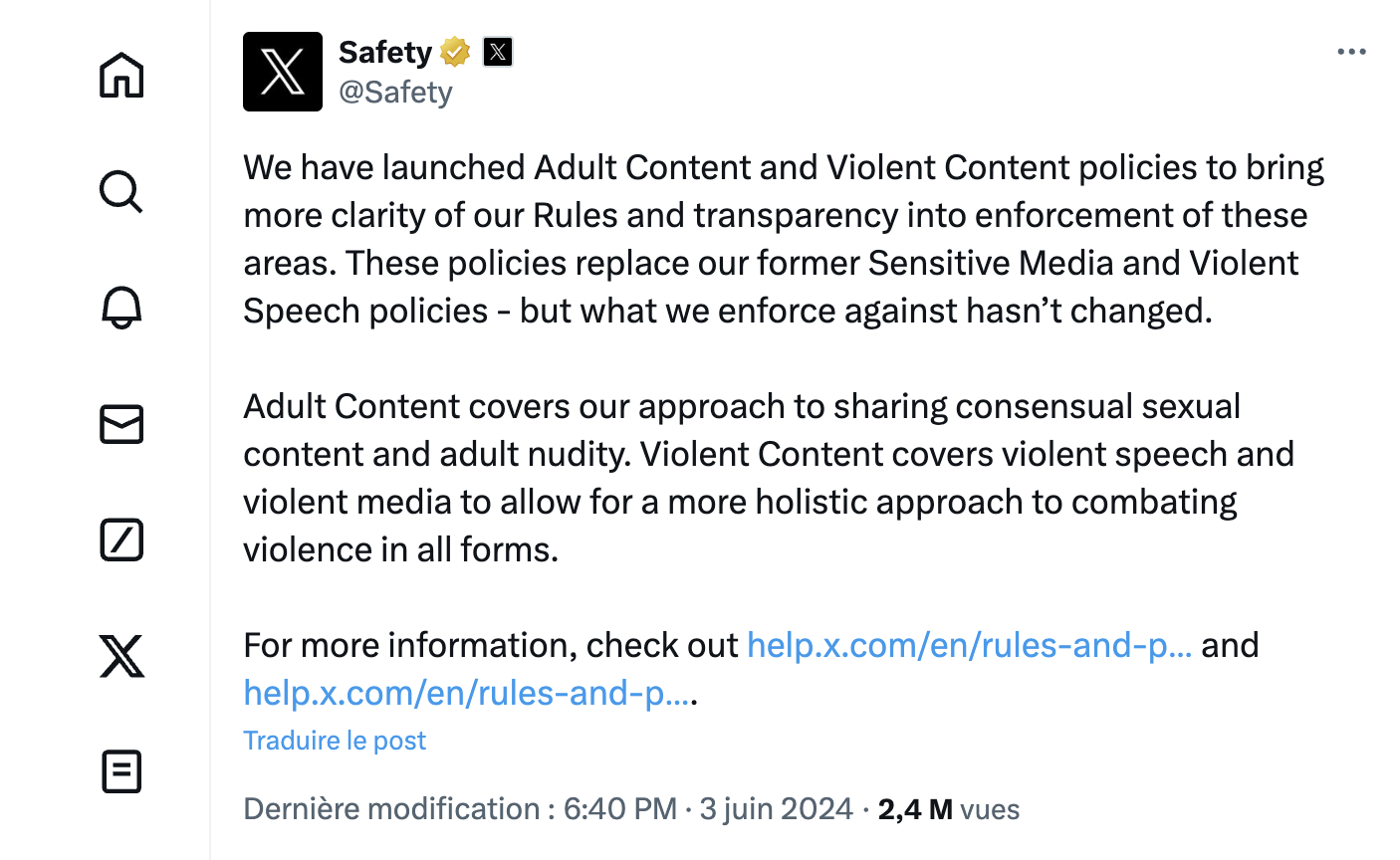Click the 3 juin 2024 timestamp
This screenshot has width=1400, height=860.
pyautogui.click(x=776, y=809)
